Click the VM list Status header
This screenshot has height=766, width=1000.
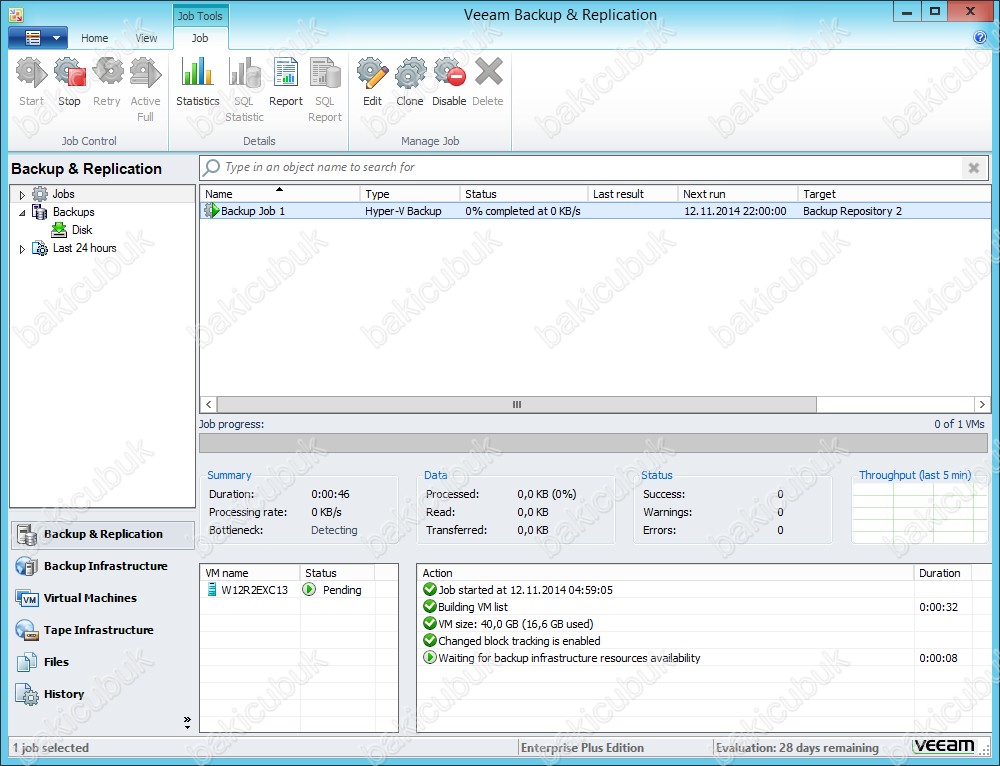tap(337, 573)
